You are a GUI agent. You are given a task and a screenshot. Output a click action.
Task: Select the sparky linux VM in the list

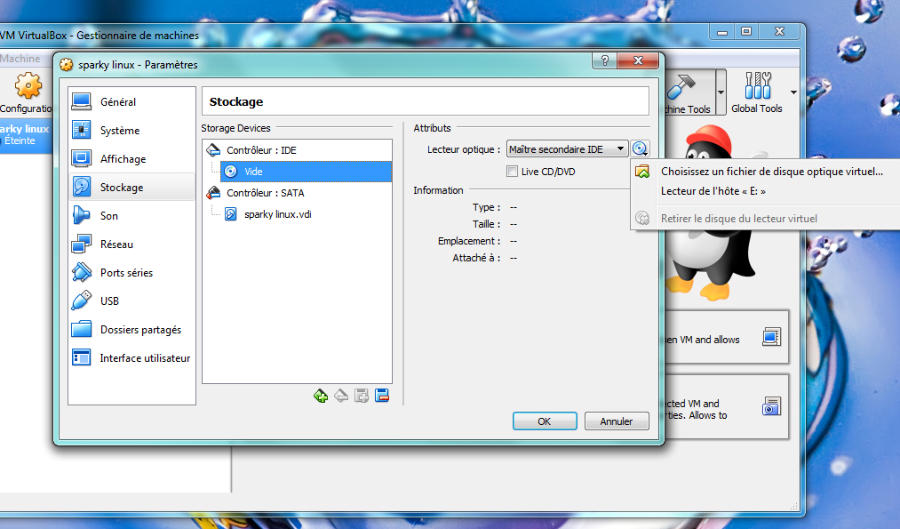[26, 135]
